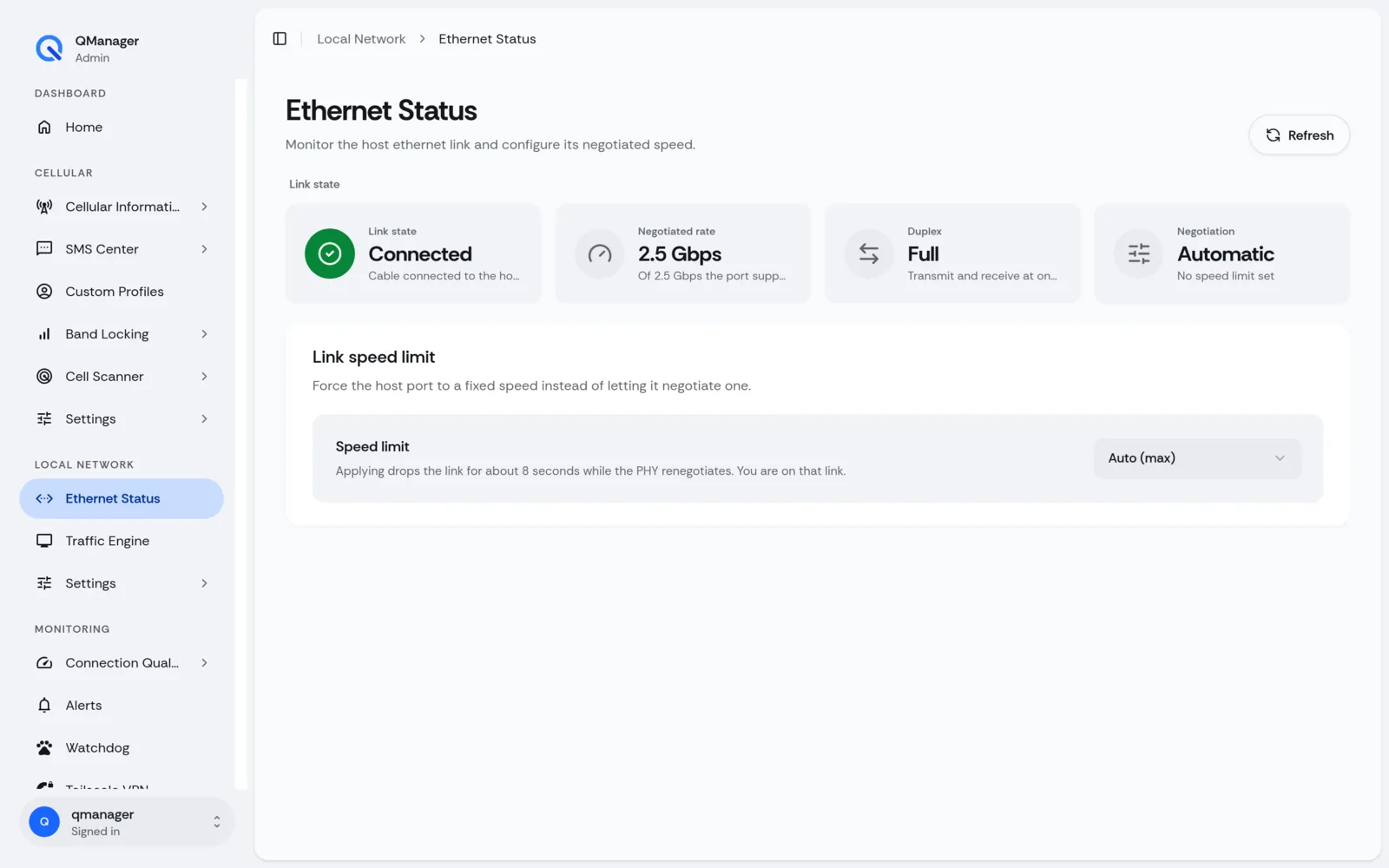Image resolution: width=1389 pixels, height=868 pixels.
Task: Expand the SMS Center chevron
Action: [x=205, y=249]
